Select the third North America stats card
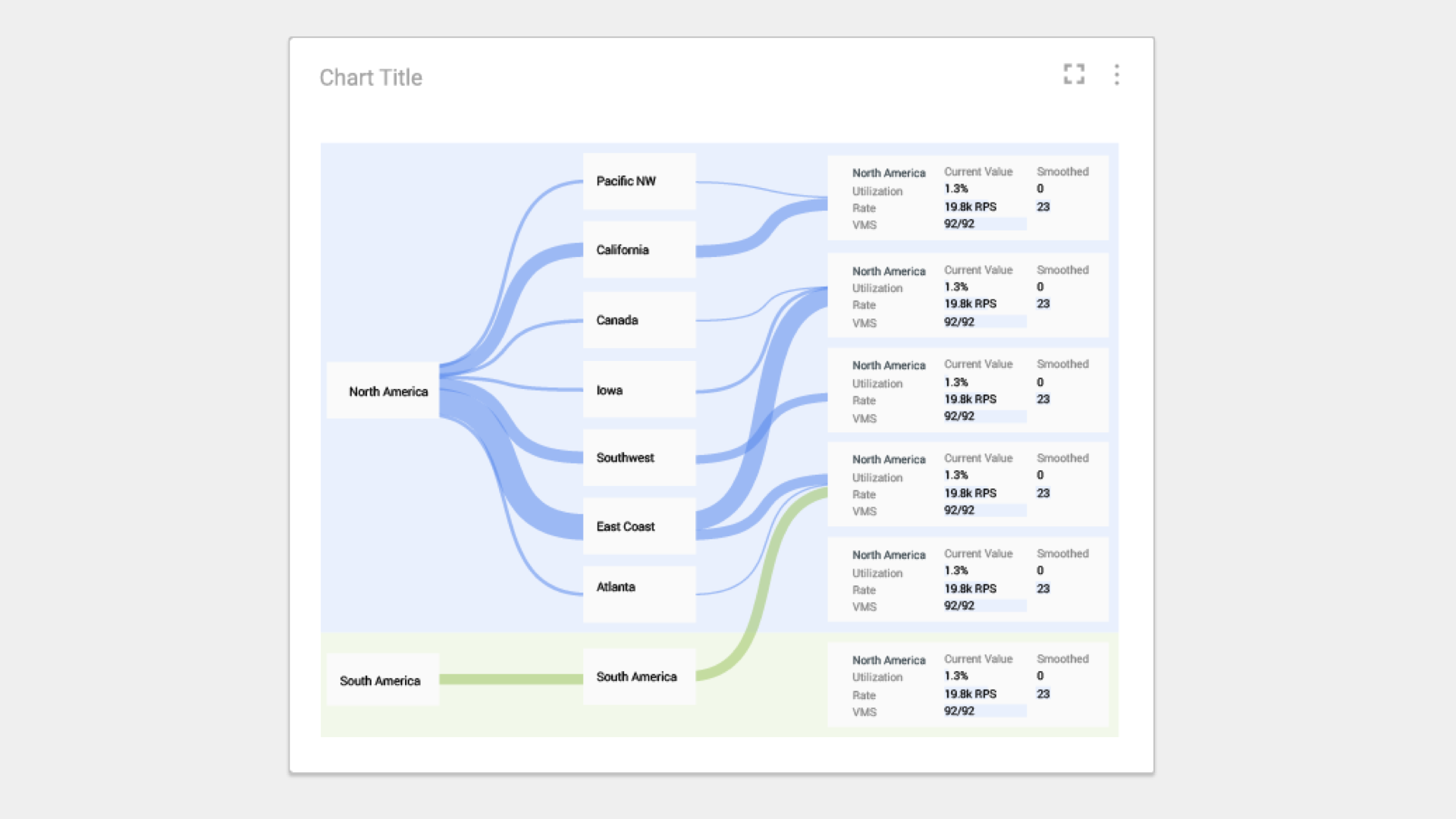 [x=967, y=390]
